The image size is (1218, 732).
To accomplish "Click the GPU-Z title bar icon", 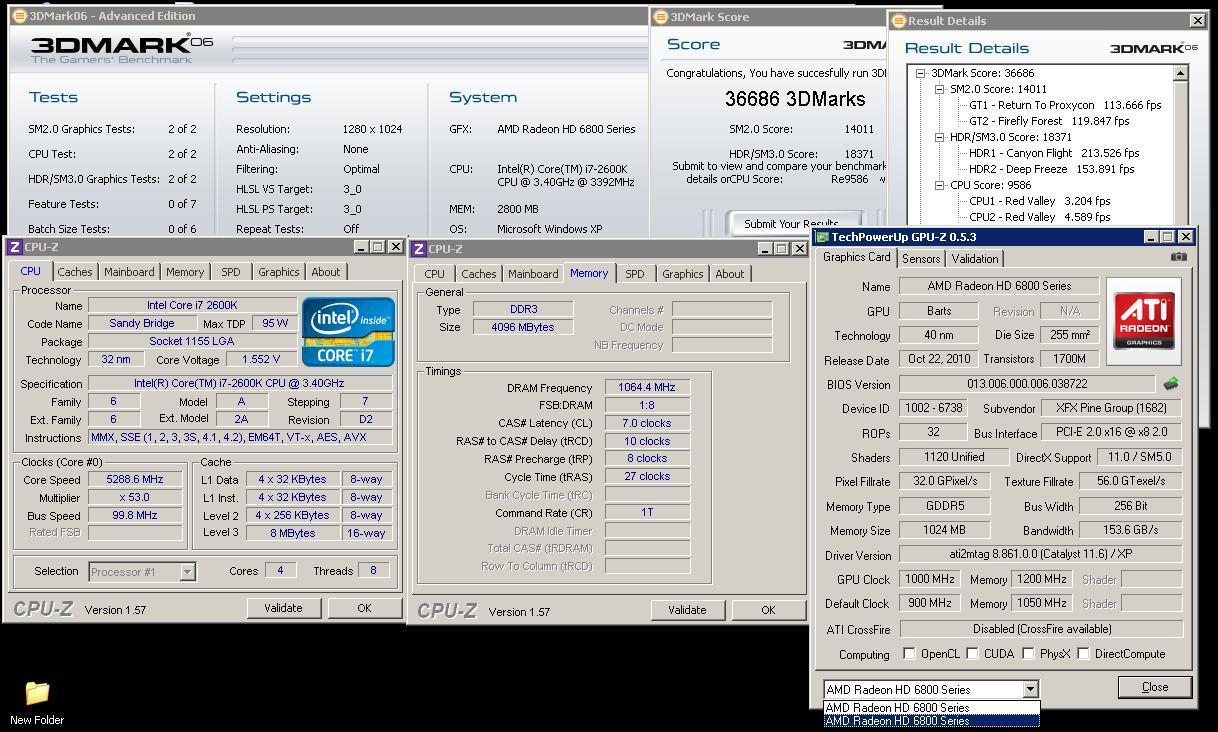I will (x=823, y=237).
